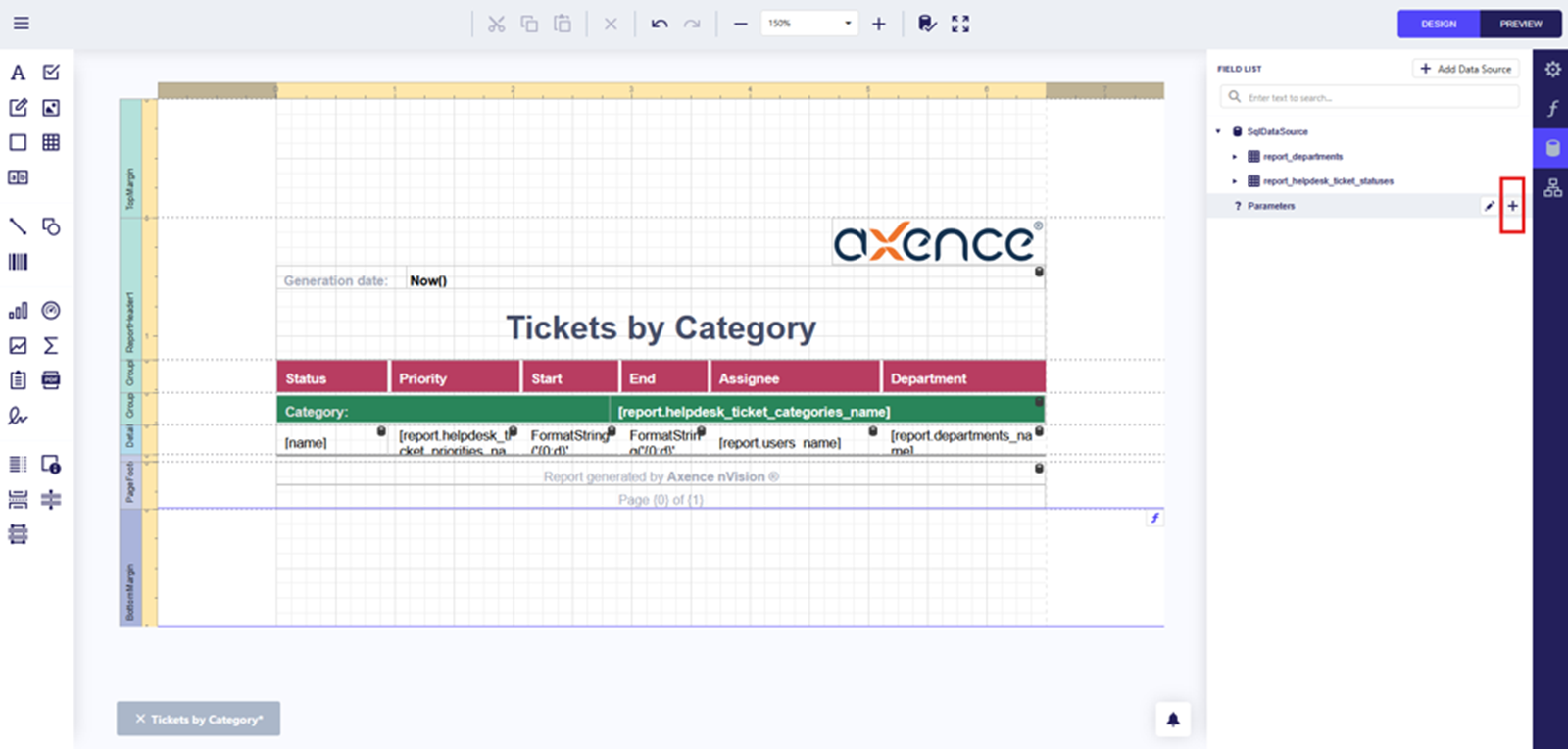Toggle full screen mode
1568x749 pixels.
click(960, 24)
